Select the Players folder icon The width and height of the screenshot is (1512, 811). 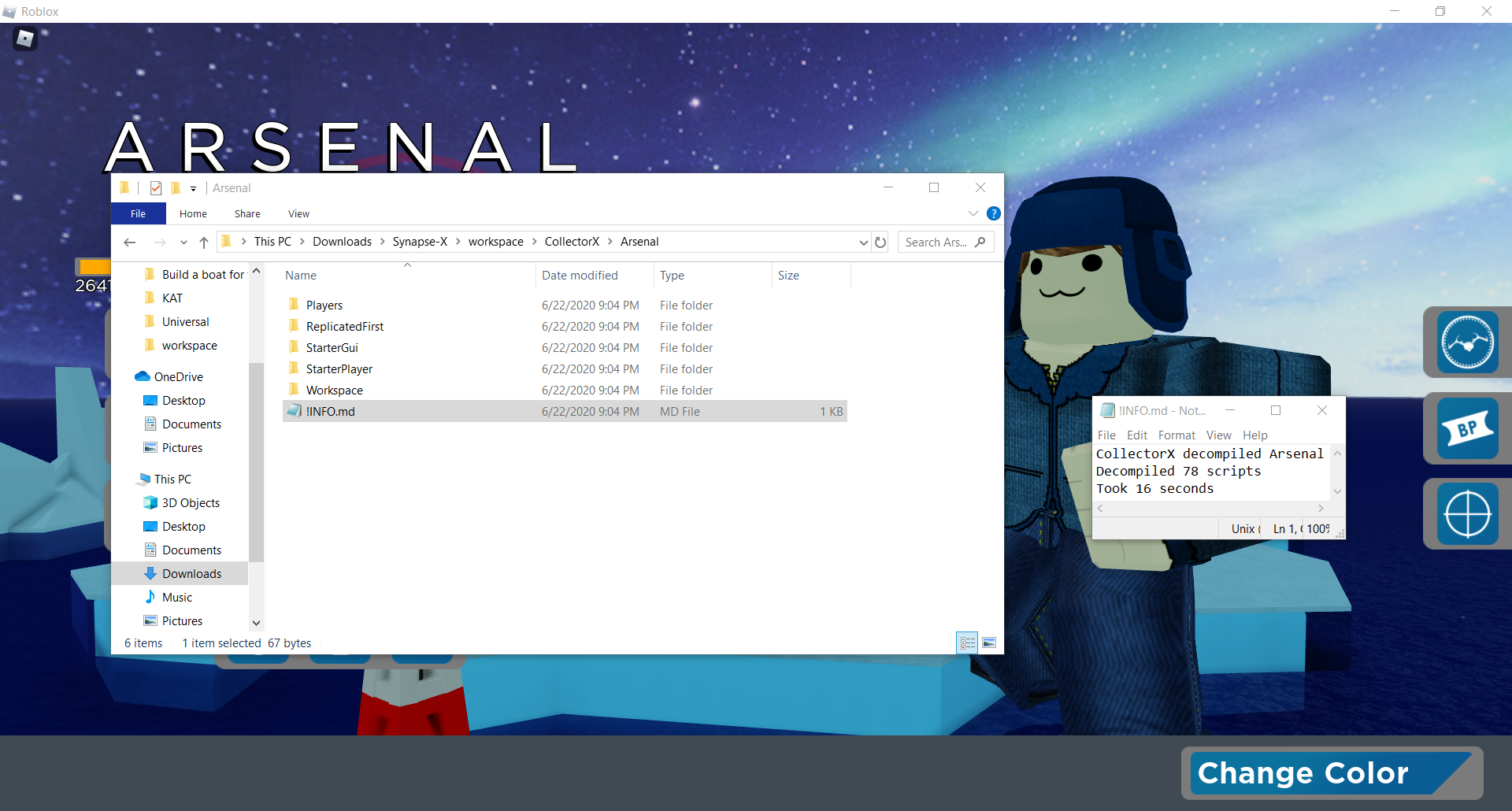coord(294,305)
